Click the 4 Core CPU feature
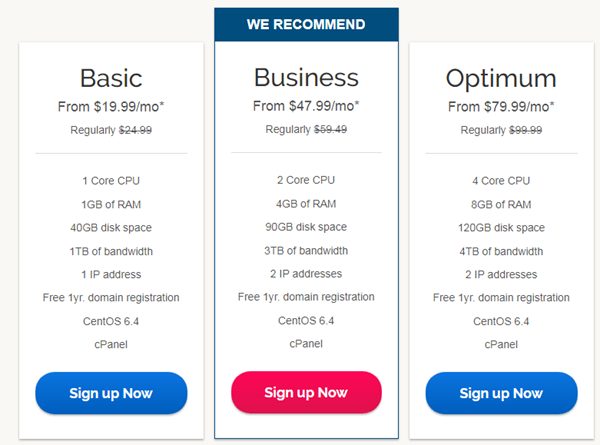 point(501,181)
